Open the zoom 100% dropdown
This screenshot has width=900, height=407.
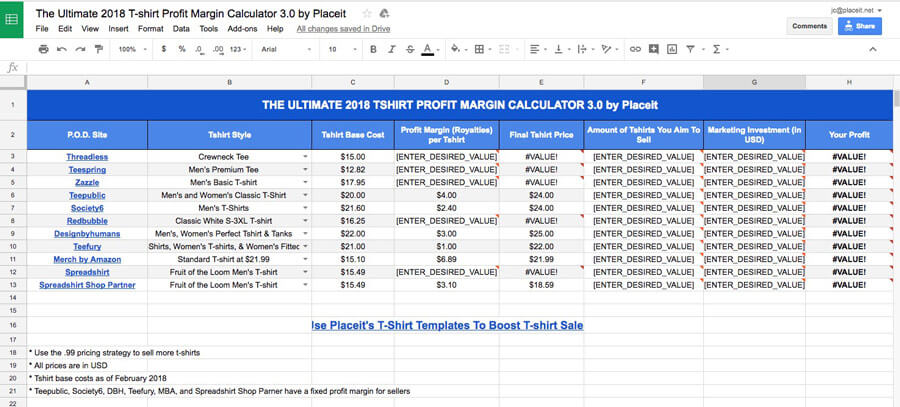coord(133,49)
